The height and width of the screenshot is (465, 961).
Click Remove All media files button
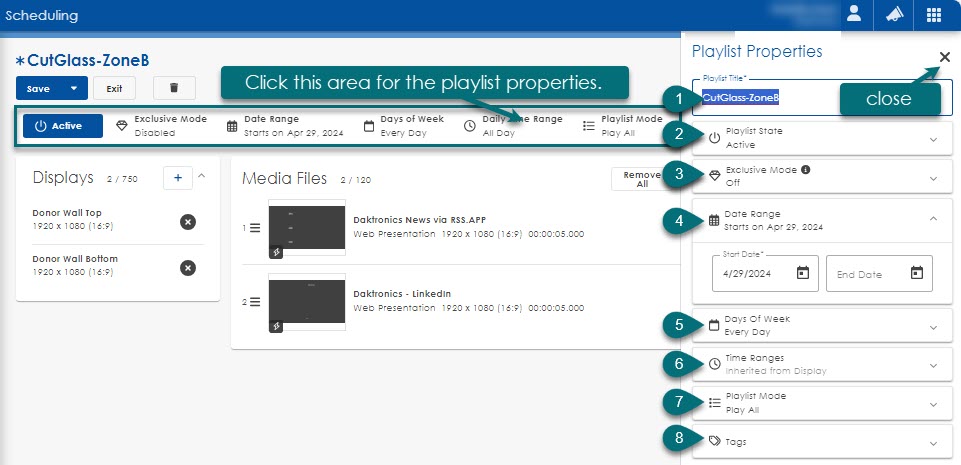(640, 179)
